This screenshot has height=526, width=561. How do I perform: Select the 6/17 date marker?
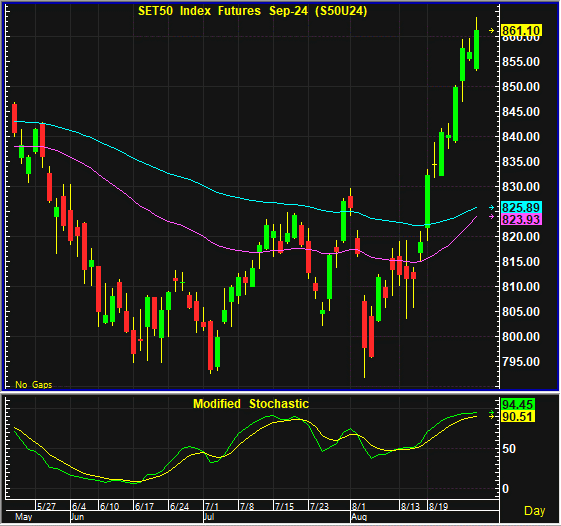click(144, 506)
